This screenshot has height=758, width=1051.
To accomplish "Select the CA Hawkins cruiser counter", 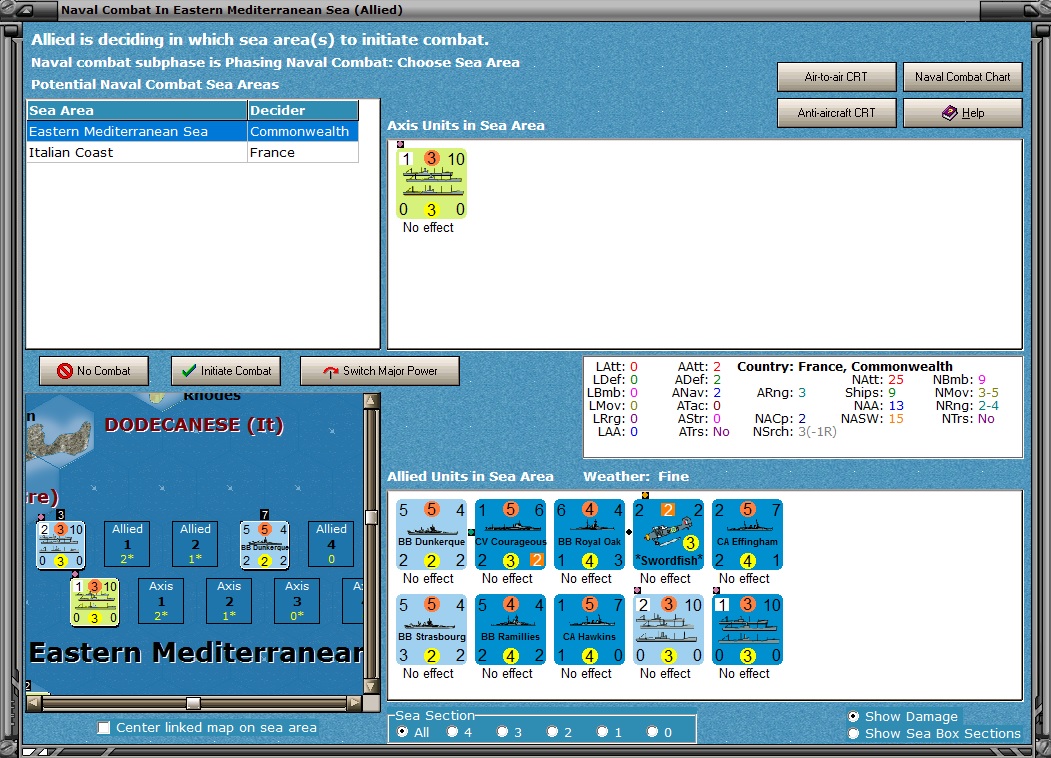I will [589, 629].
